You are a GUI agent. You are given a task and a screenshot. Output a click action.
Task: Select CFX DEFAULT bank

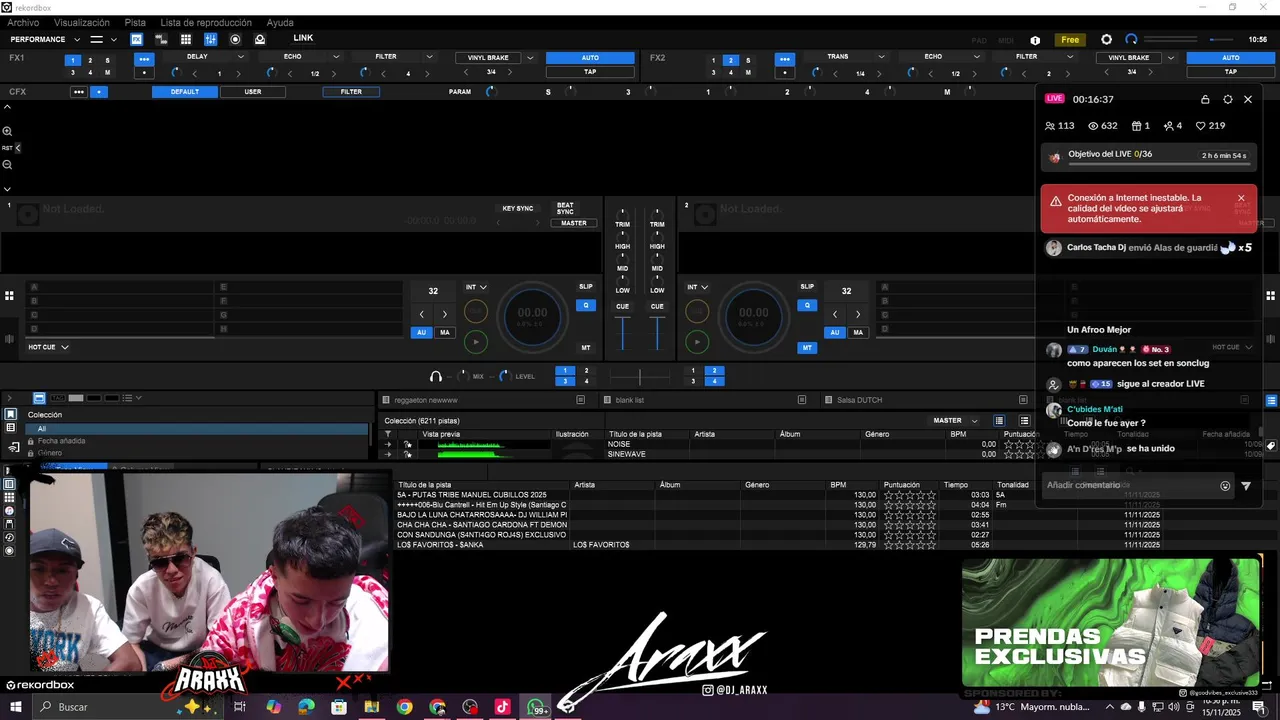tap(185, 92)
